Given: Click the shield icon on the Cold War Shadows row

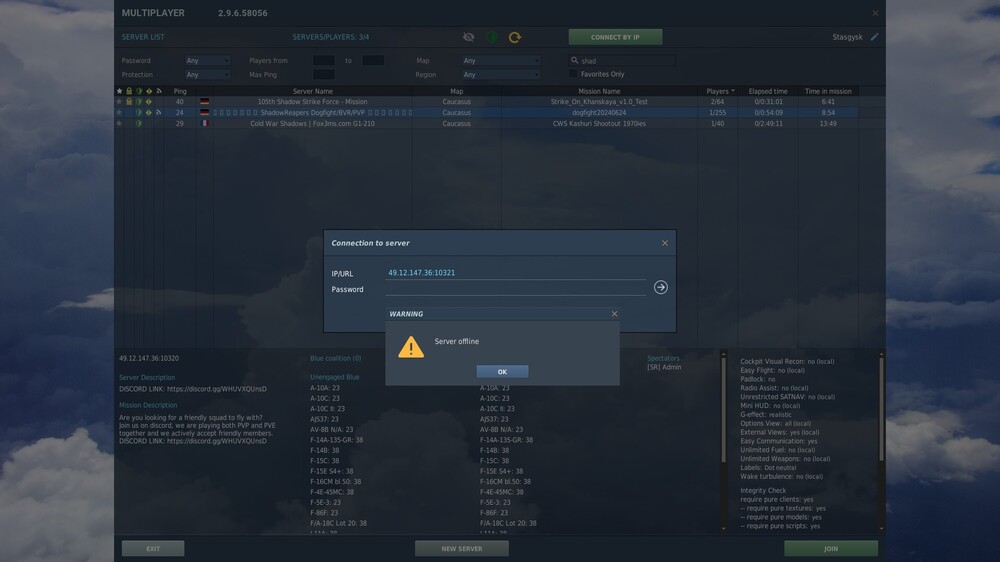Looking at the screenshot, I should (139, 123).
